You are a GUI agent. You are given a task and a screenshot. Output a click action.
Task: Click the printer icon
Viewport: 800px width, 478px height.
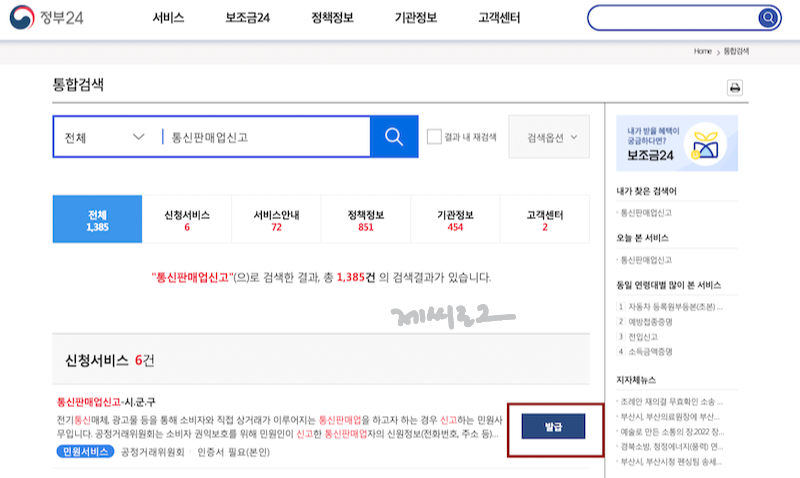click(735, 88)
